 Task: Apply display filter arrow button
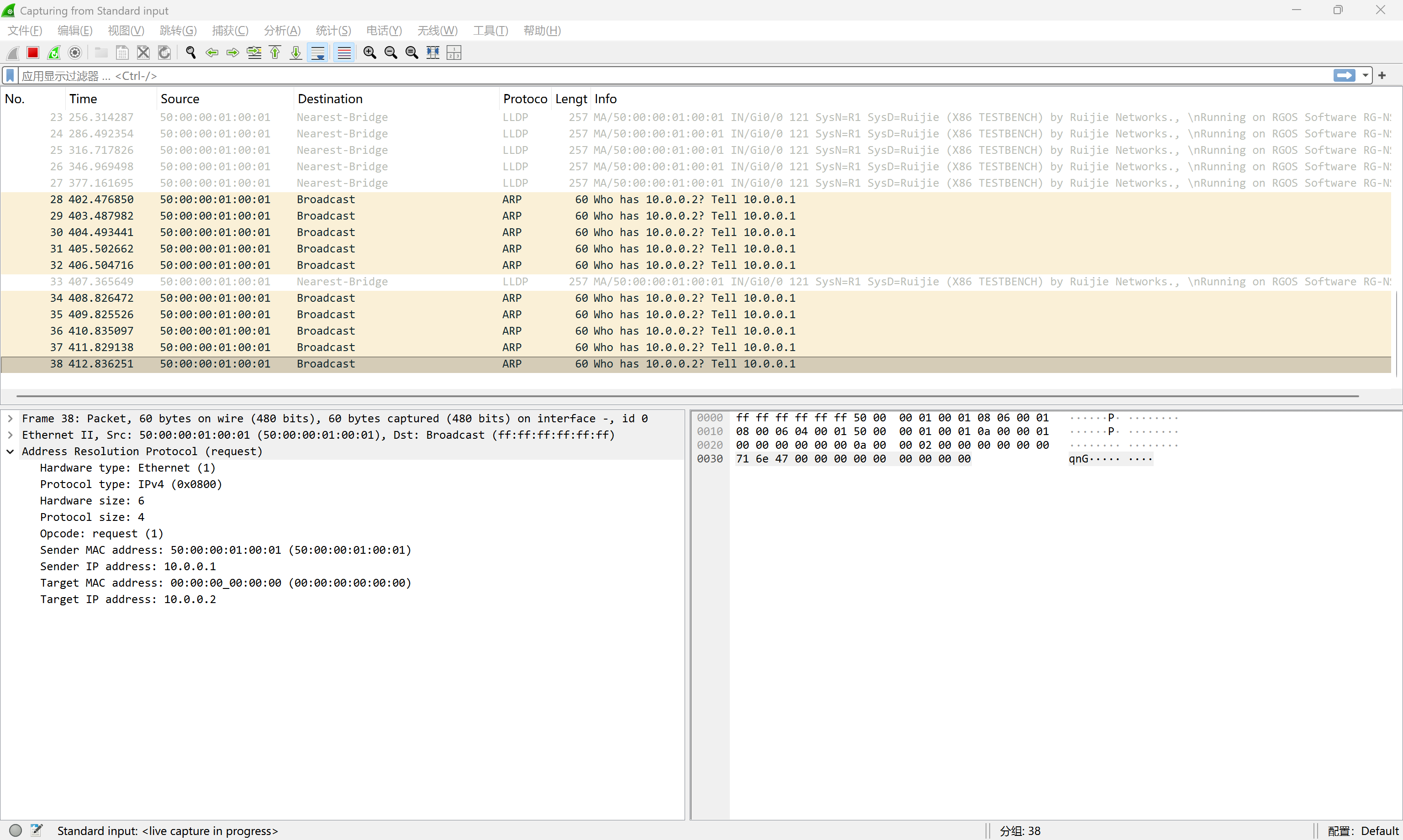(1344, 75)
